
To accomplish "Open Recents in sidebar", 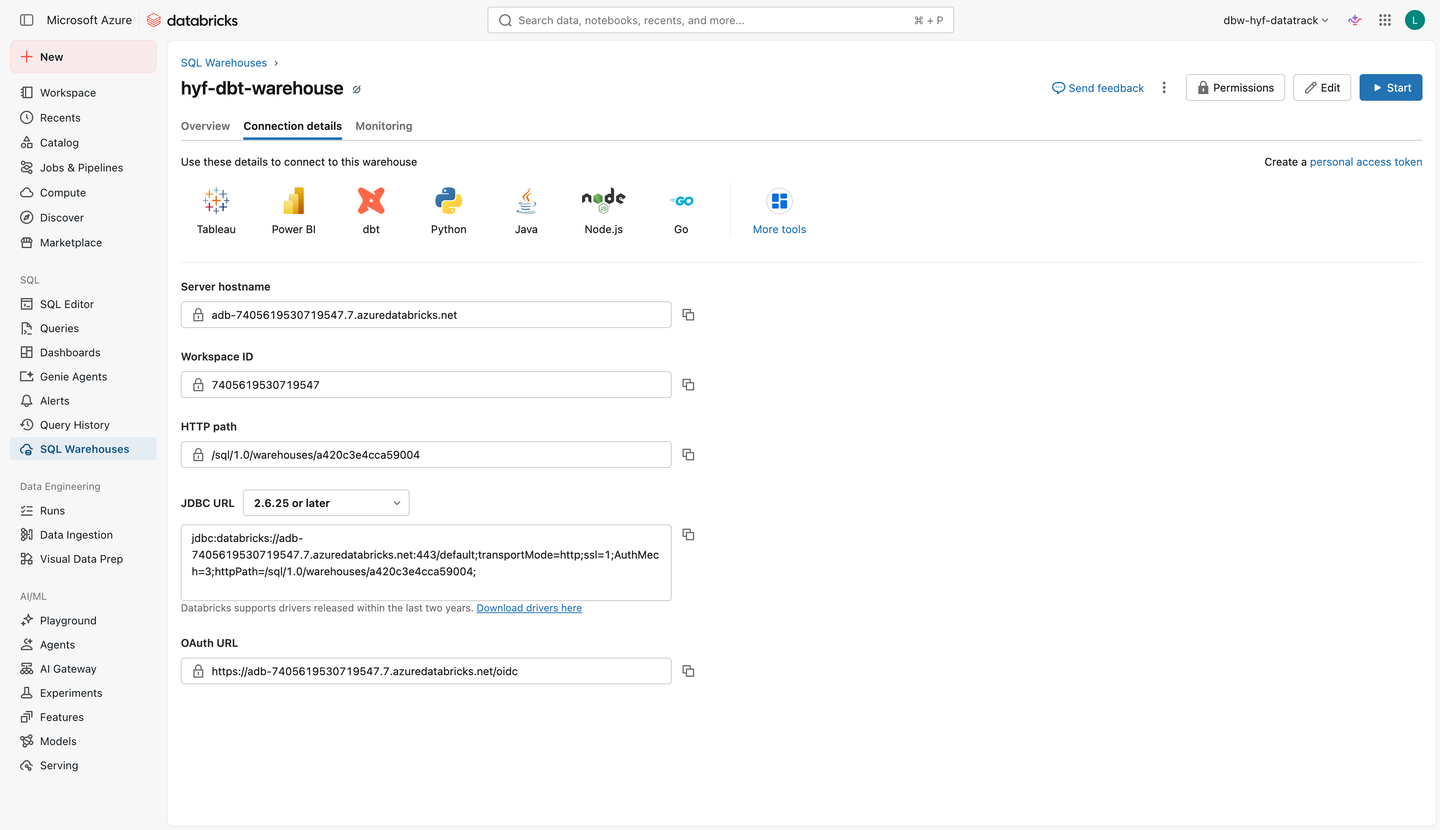I will [83, 118].
